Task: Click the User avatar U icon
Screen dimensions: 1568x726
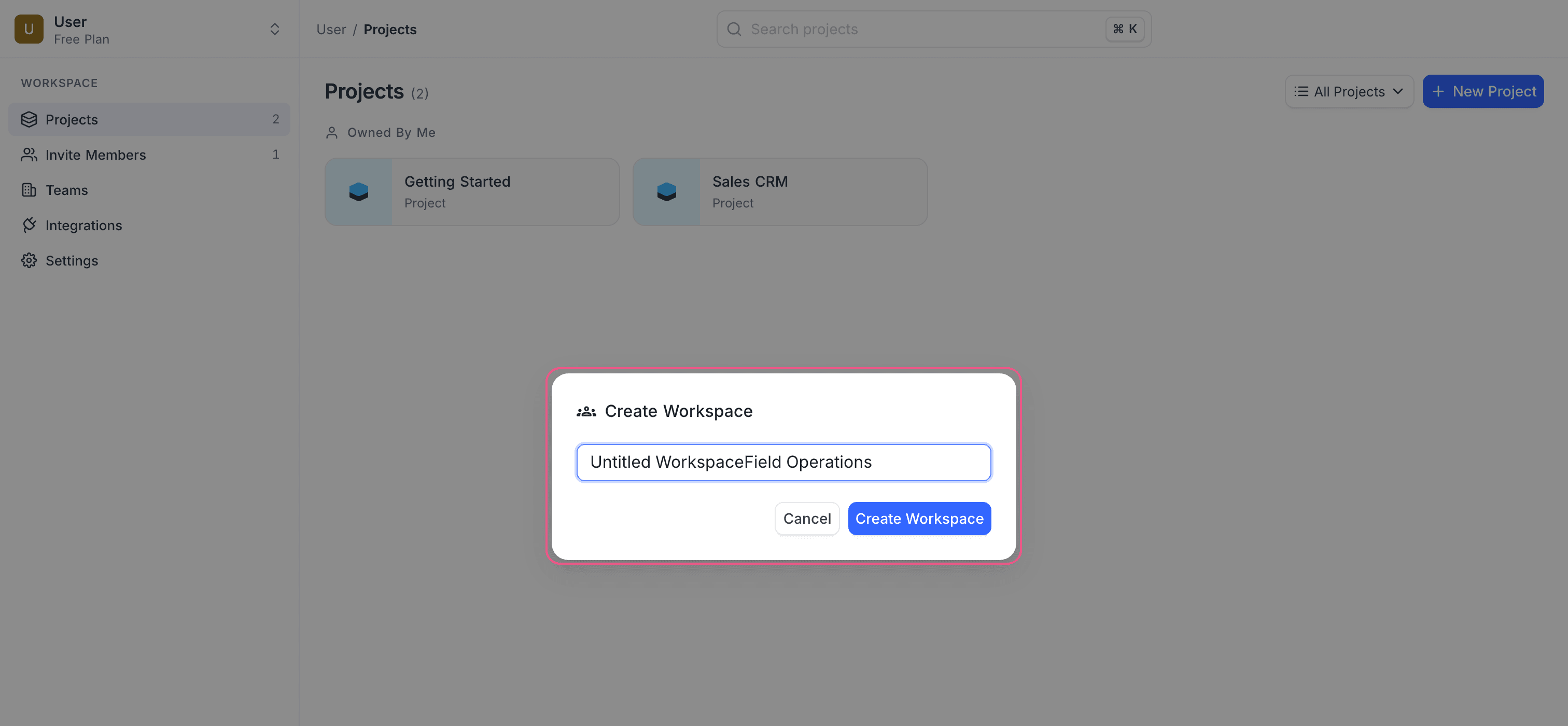Action: click(29, 29)
